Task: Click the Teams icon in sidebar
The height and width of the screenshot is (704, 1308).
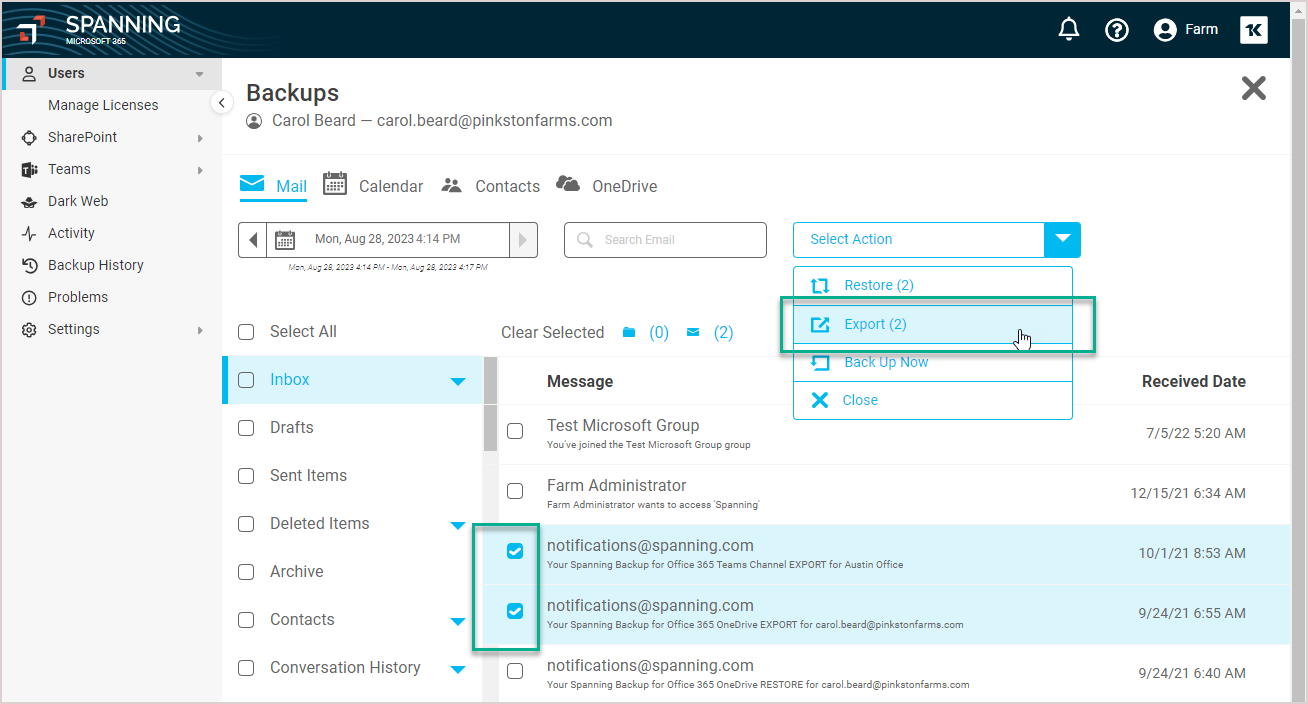Action: [29, 169]
